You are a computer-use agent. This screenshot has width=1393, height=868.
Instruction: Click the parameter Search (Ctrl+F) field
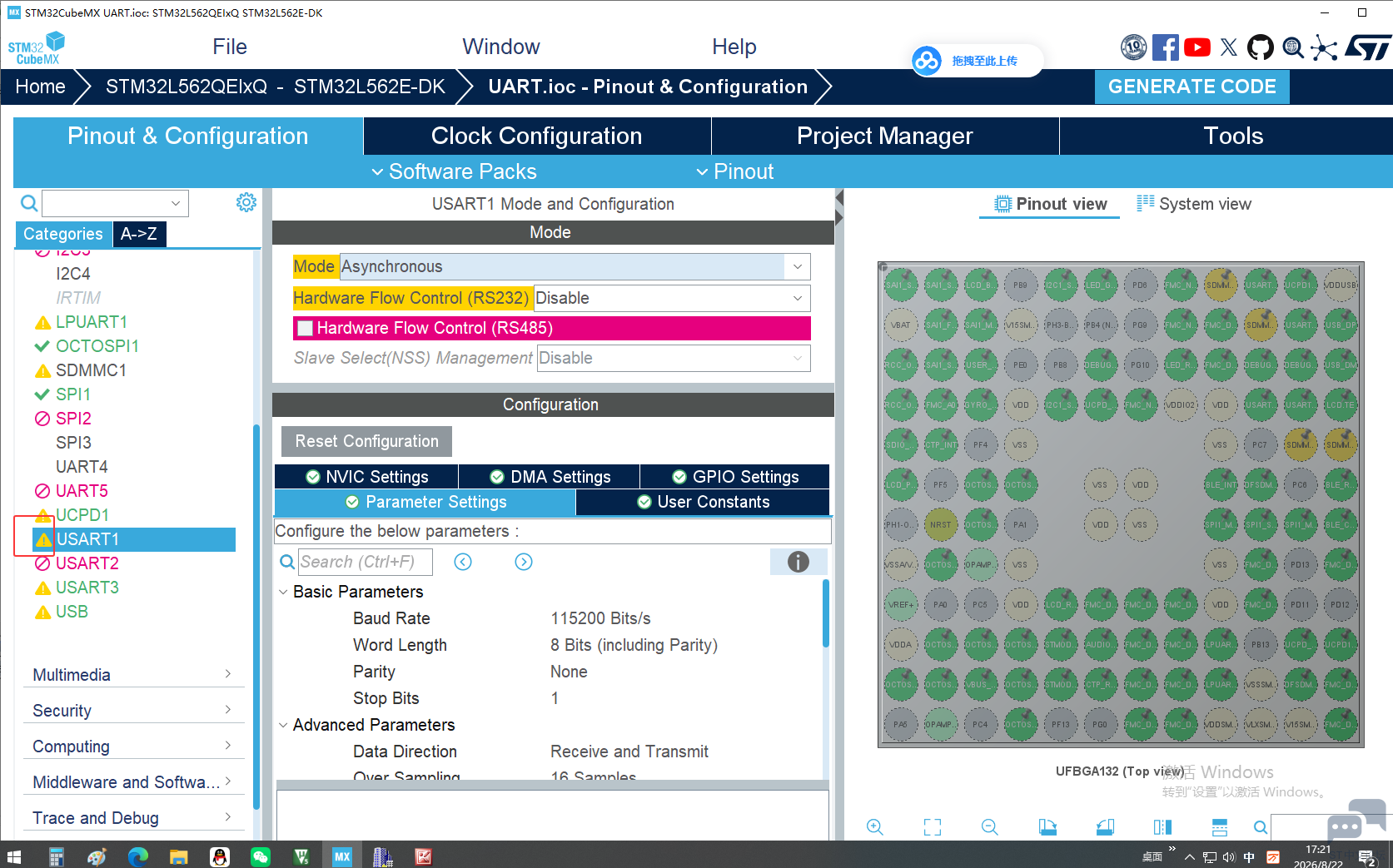click(x=365, y=562)
